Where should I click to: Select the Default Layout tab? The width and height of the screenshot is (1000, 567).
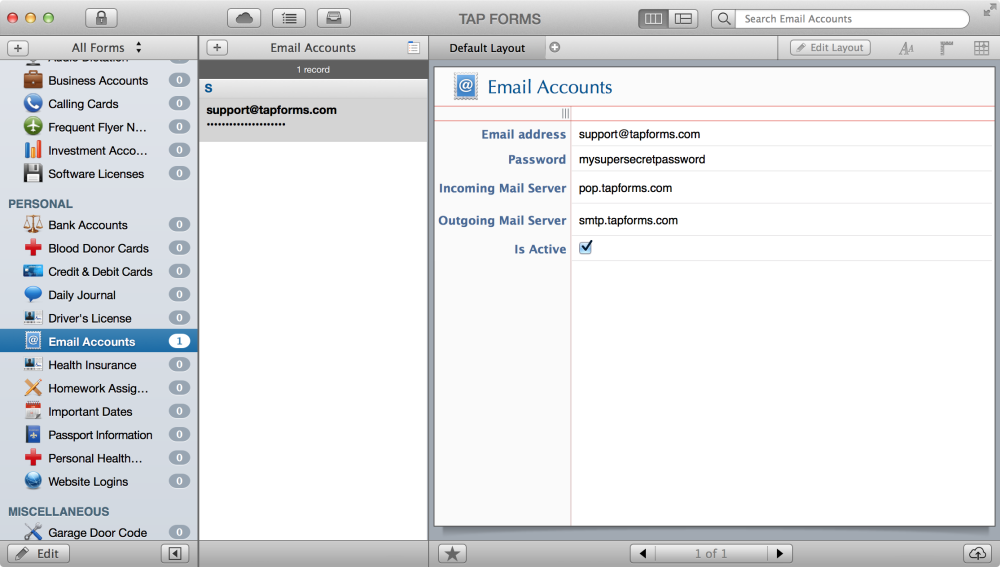click(487, 48)
